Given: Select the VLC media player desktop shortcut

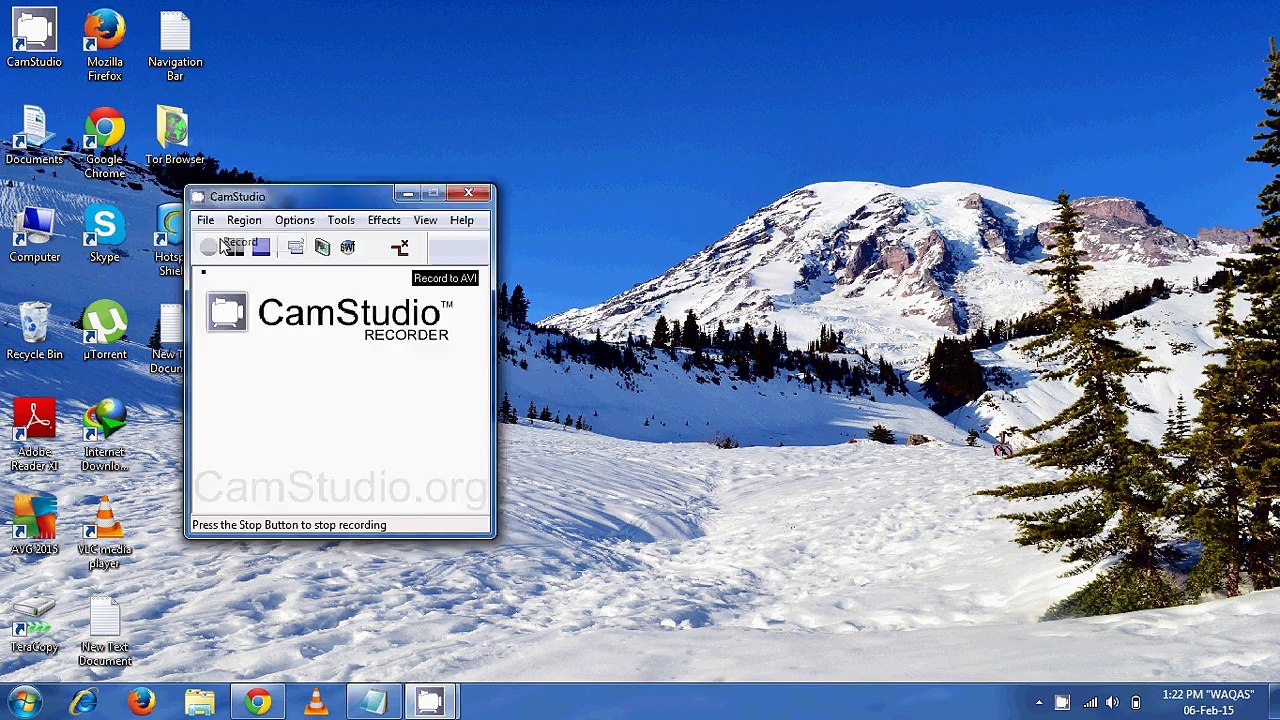Looking at the screenshot, I should (105, 533).
